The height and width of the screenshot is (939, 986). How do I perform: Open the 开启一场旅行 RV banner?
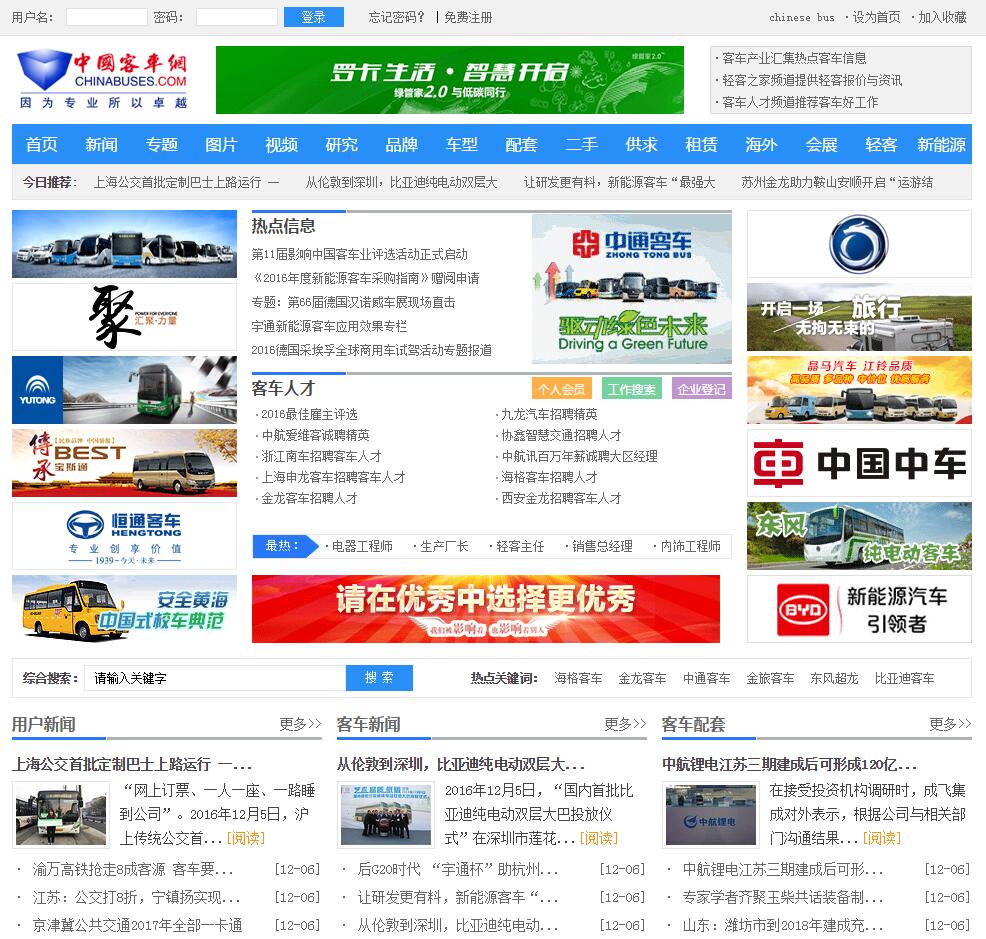[859, 317]
